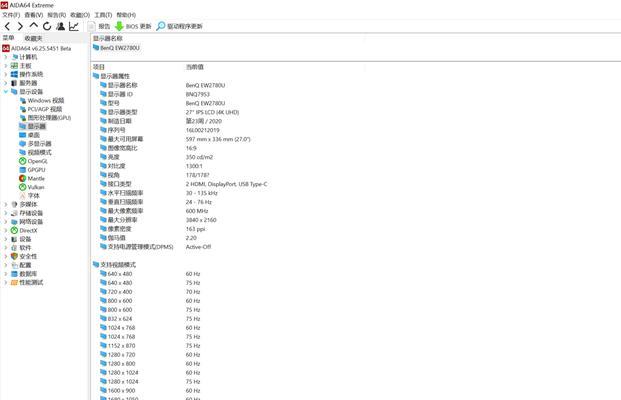Image resolution: width=621 pixels, height=400 pixels.
Task: Click the OpenGL icon in the tree
Action: point(23,161)
